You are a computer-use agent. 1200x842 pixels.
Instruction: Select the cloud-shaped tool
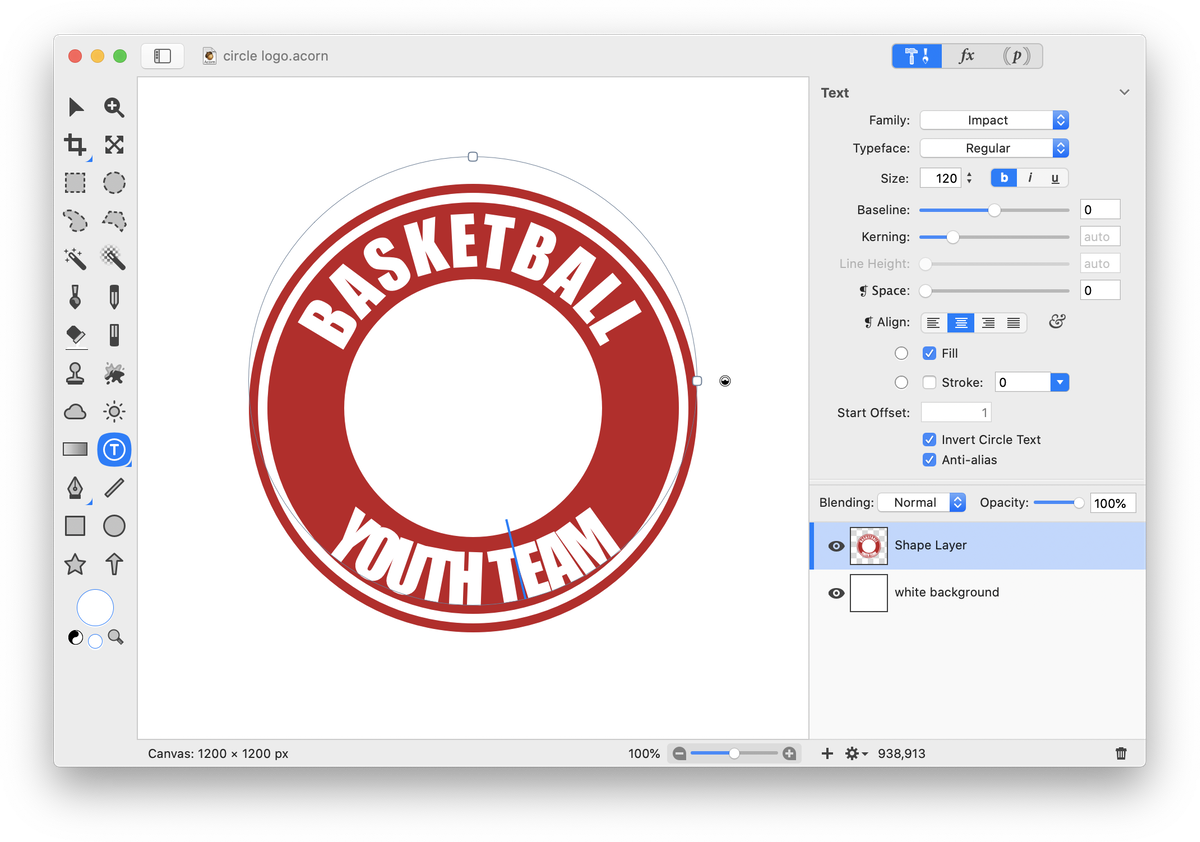(75, 412)
